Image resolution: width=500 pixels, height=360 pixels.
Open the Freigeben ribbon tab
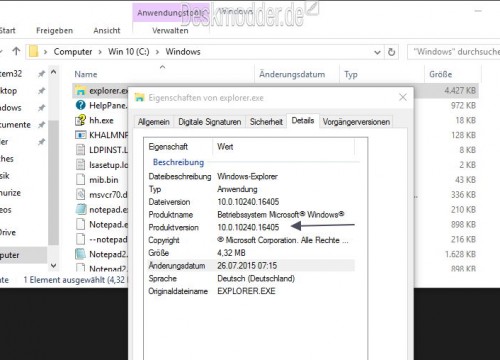point(54,31)
